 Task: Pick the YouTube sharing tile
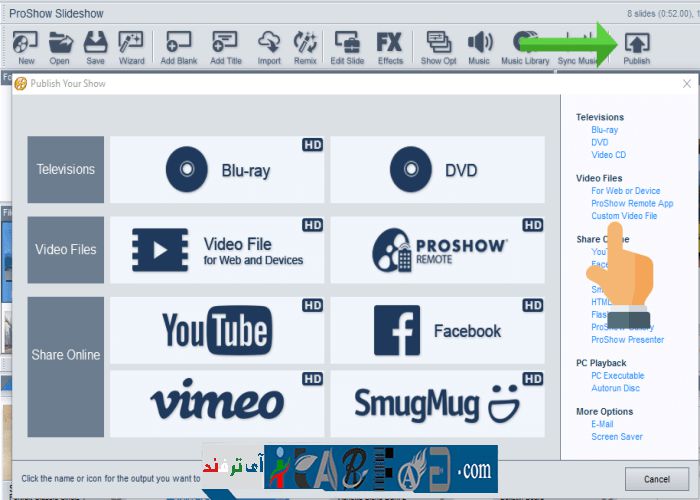[217, 331]
